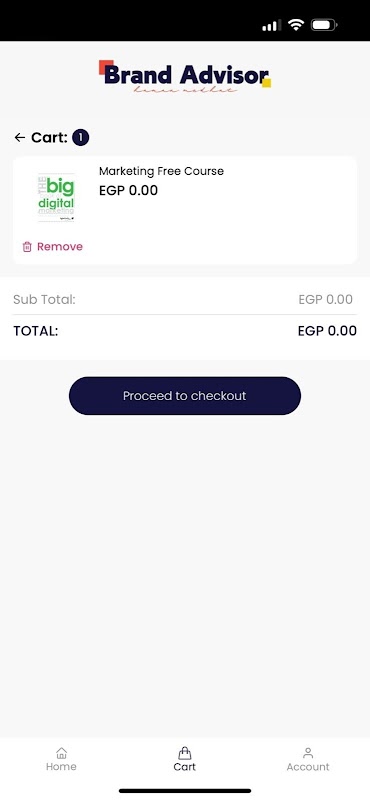
Task: Check the Wi-Fi status icon
Action: (295, 24)
